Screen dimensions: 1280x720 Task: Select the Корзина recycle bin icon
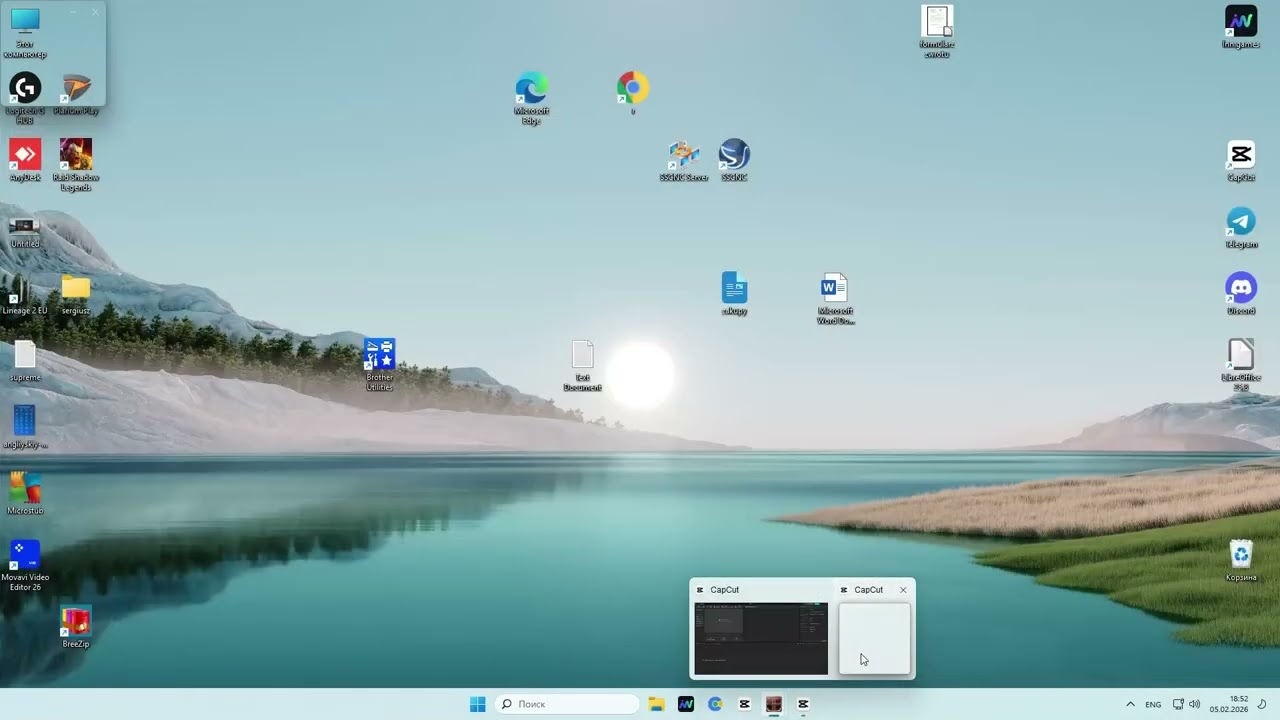[1241, 560]
